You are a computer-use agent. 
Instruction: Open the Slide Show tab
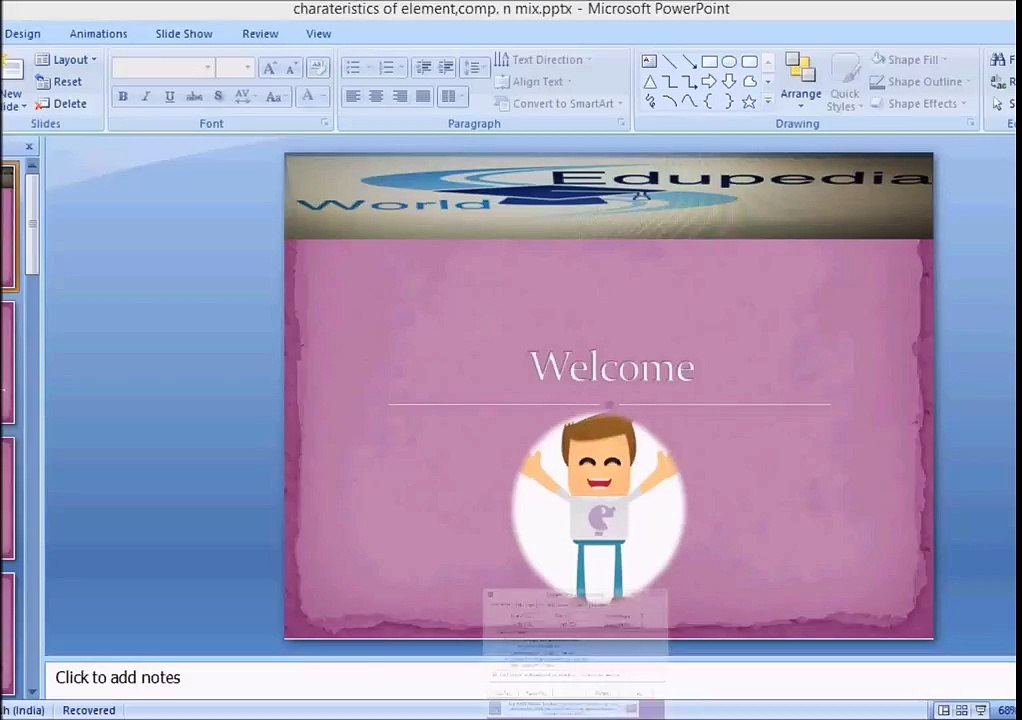point(184,34)
